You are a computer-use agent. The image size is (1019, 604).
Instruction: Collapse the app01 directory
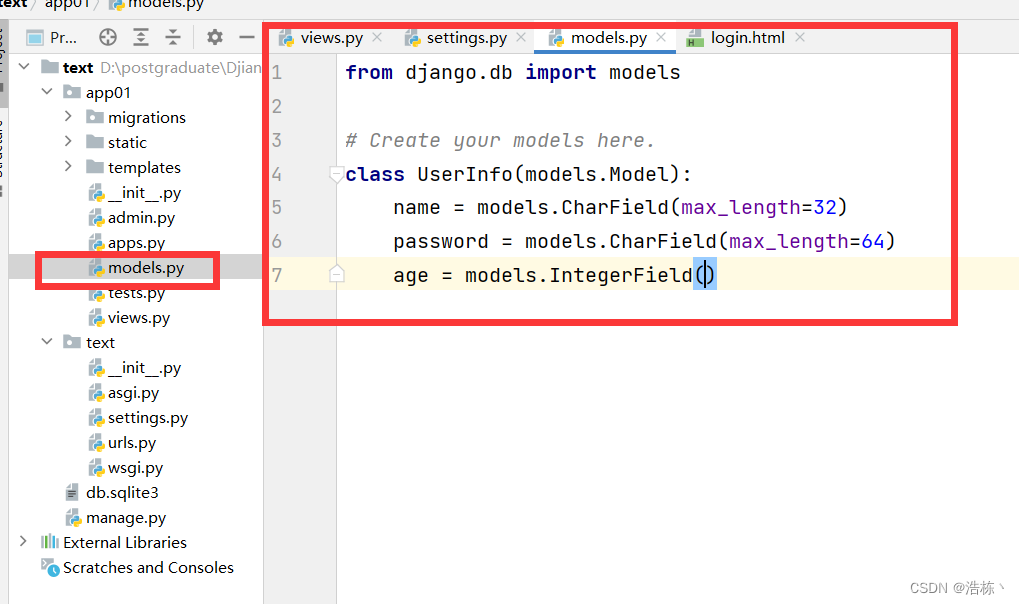(x=45, y=92)
